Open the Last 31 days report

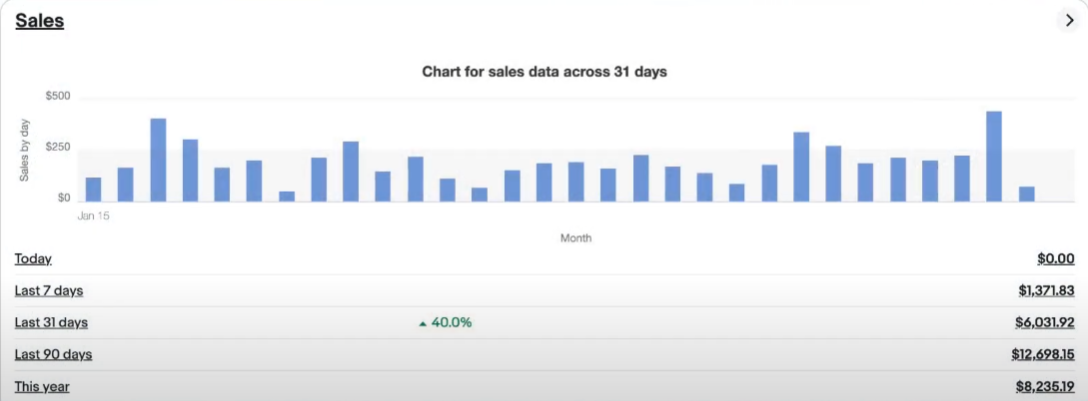(x=51, y=322)
